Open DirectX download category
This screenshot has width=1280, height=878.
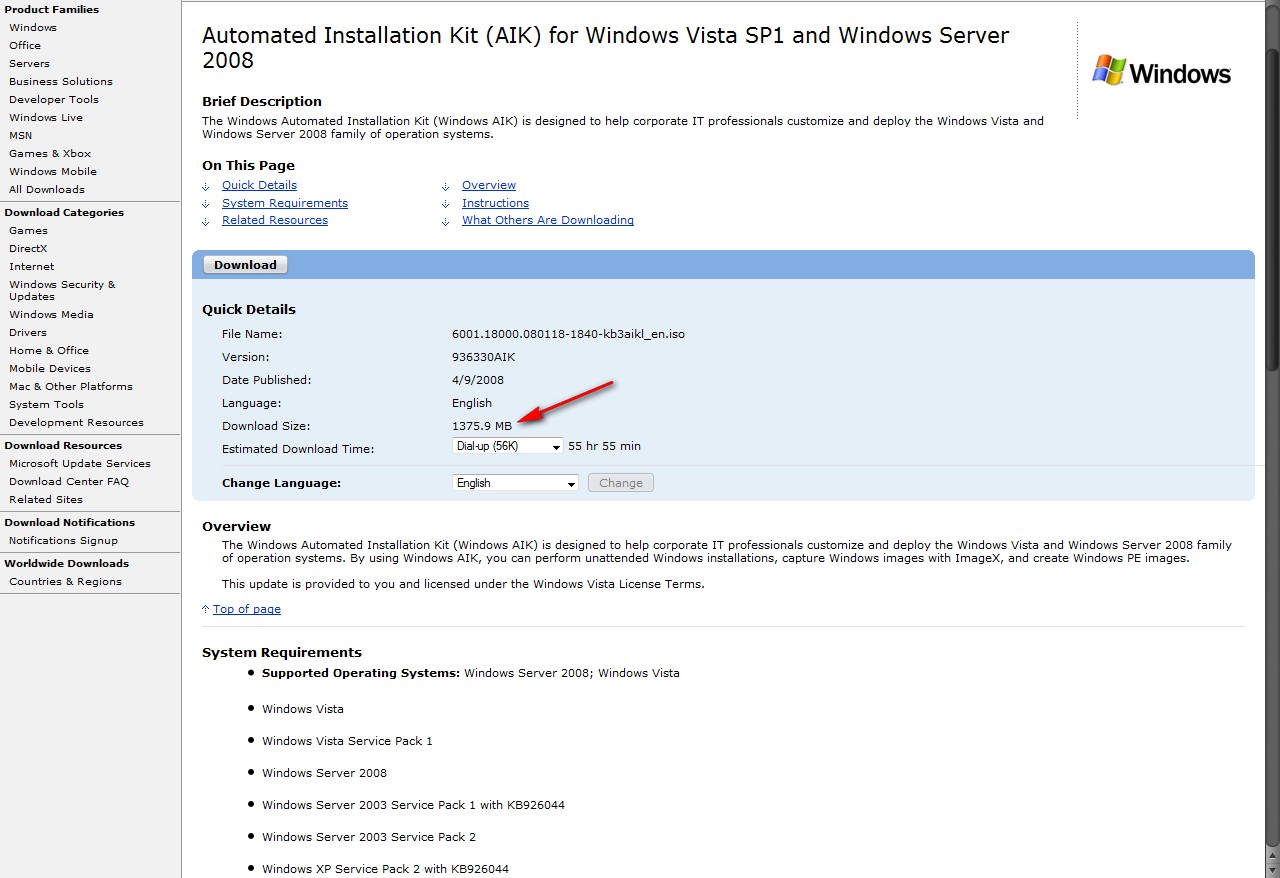tap(28, 249)
